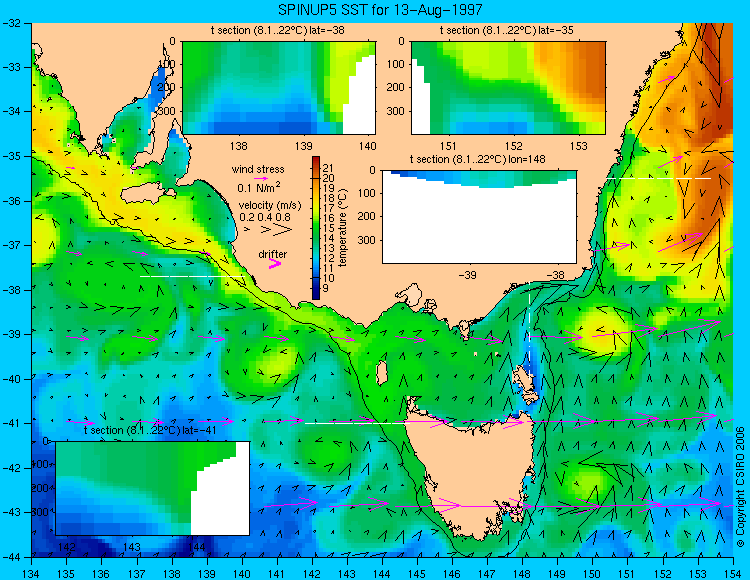Click King Island in western Bass Strait
Image resolution: width=750 pixels, height=580 pixels.
(382, 373)
